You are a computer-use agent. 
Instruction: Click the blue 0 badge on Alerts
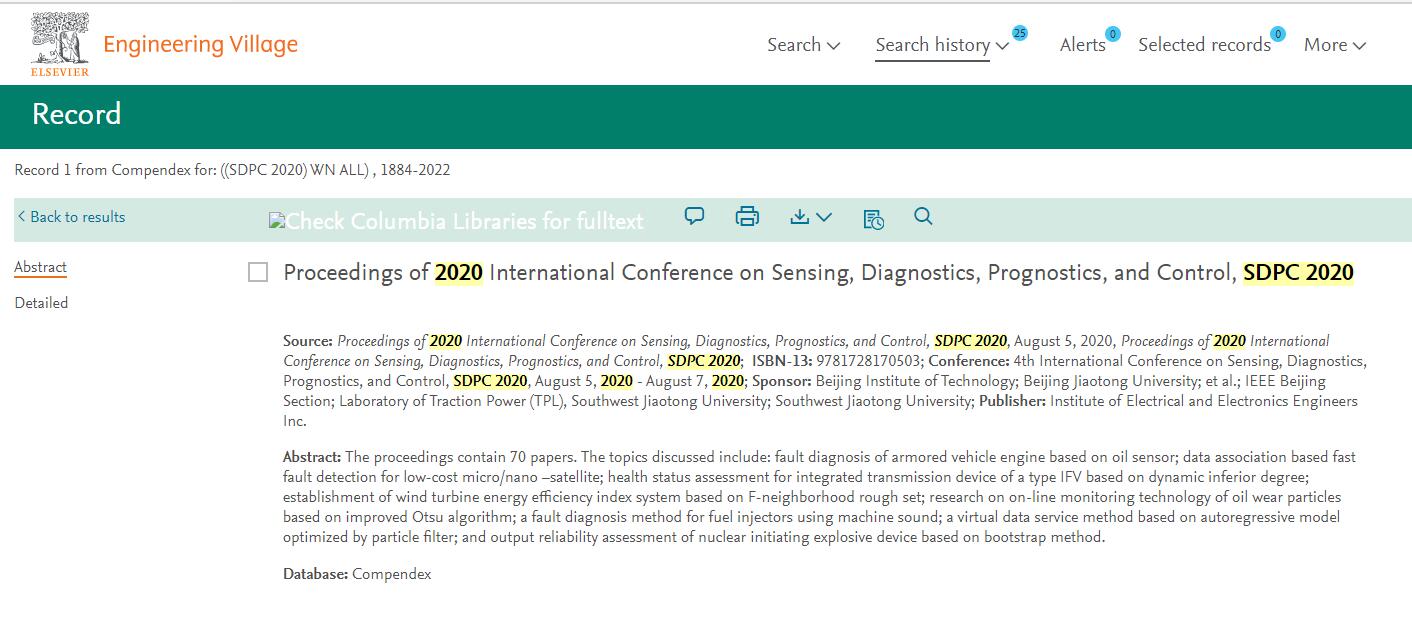point(1111,31)
